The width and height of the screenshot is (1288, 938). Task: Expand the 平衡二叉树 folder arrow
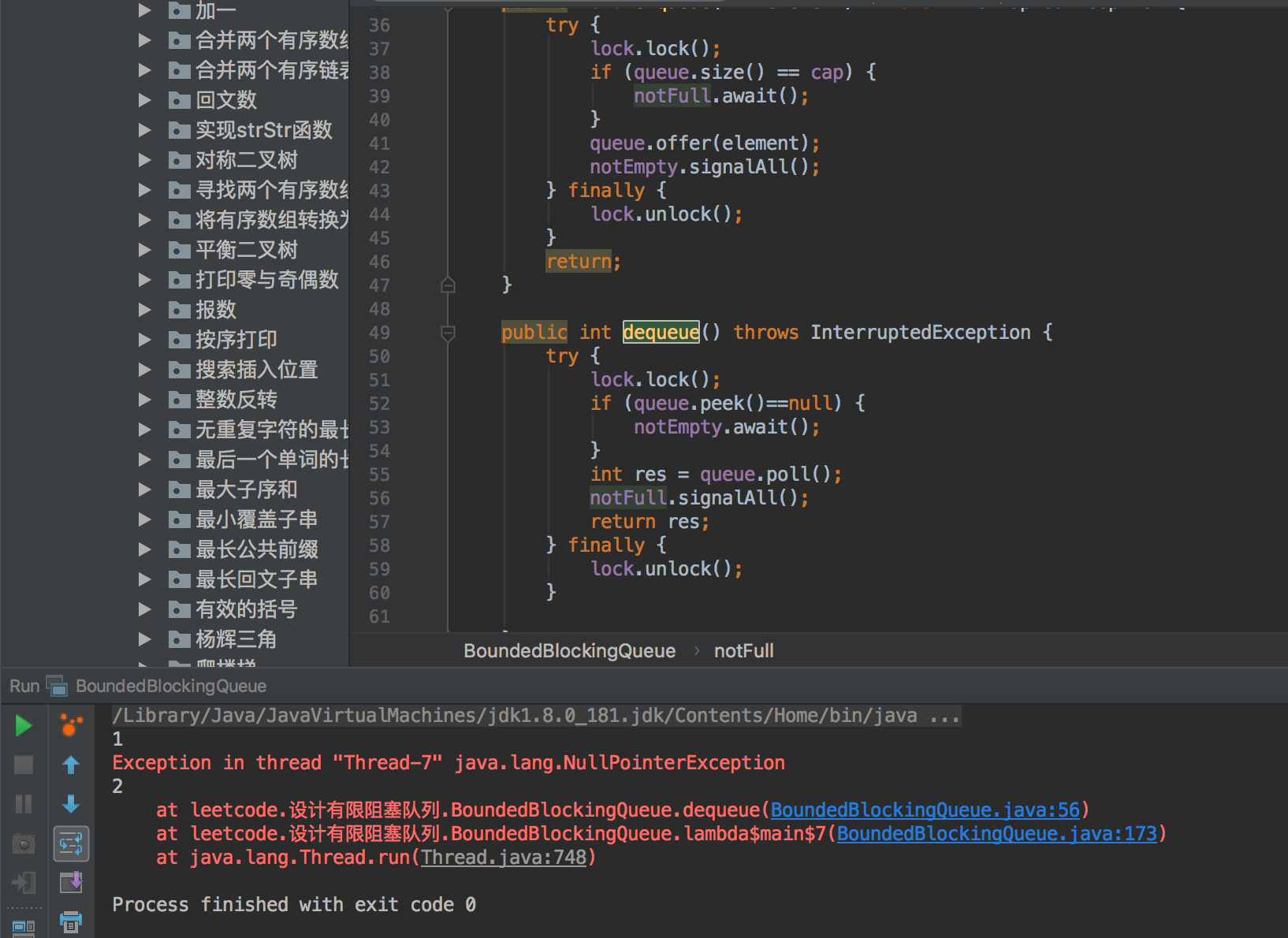[x=145, y=250]
